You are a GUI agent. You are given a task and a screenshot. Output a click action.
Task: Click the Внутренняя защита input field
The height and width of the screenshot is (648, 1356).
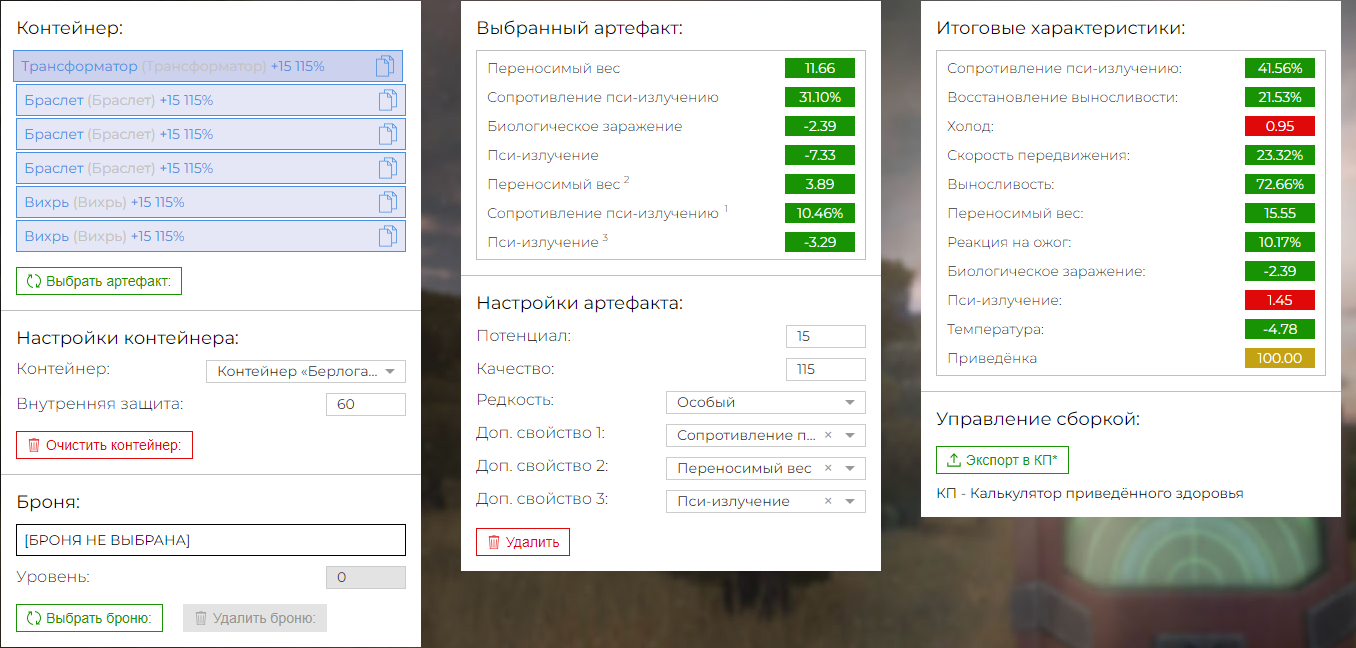point(366,404)
